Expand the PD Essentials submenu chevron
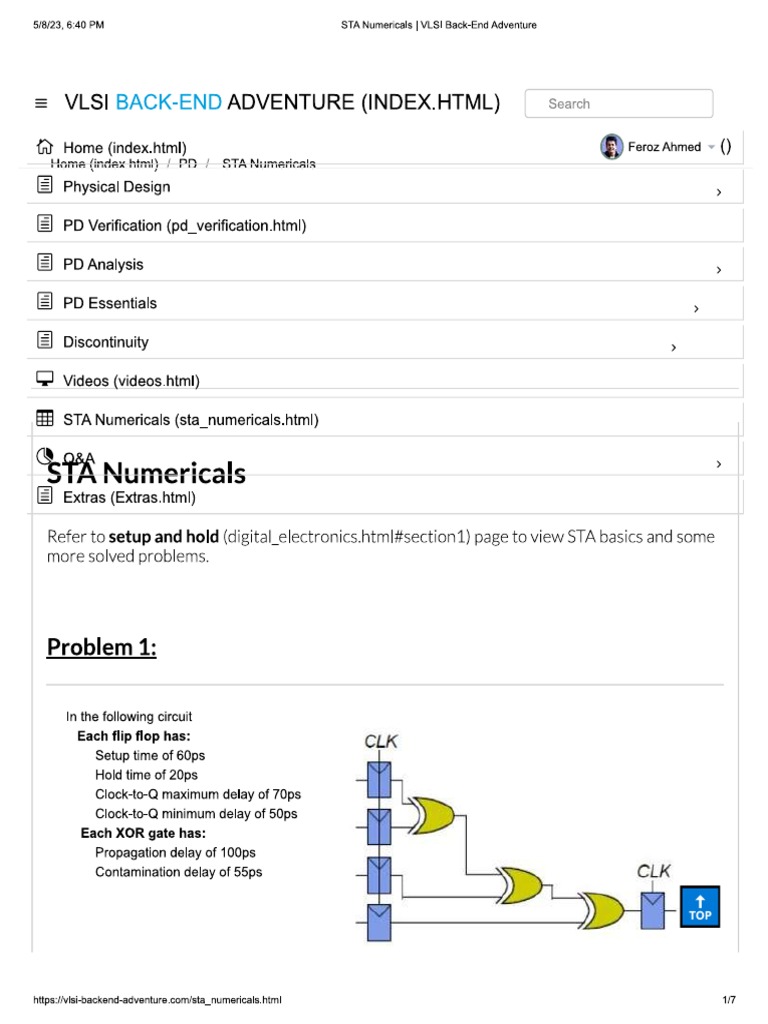 click(x=696, y=309)
